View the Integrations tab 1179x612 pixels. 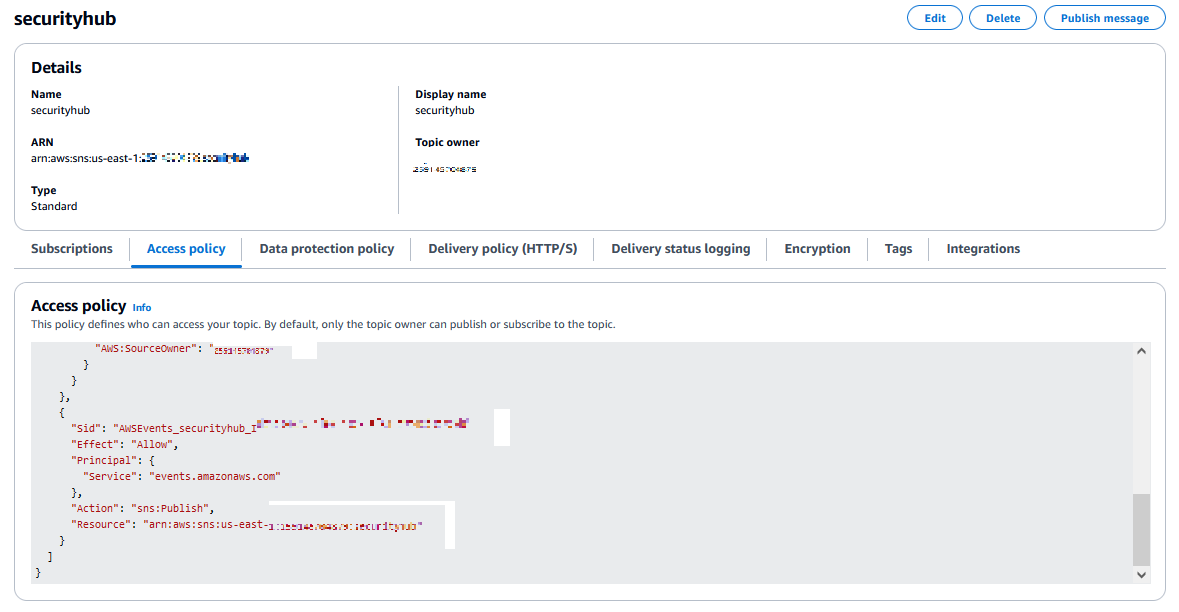(x=982, y=248)
